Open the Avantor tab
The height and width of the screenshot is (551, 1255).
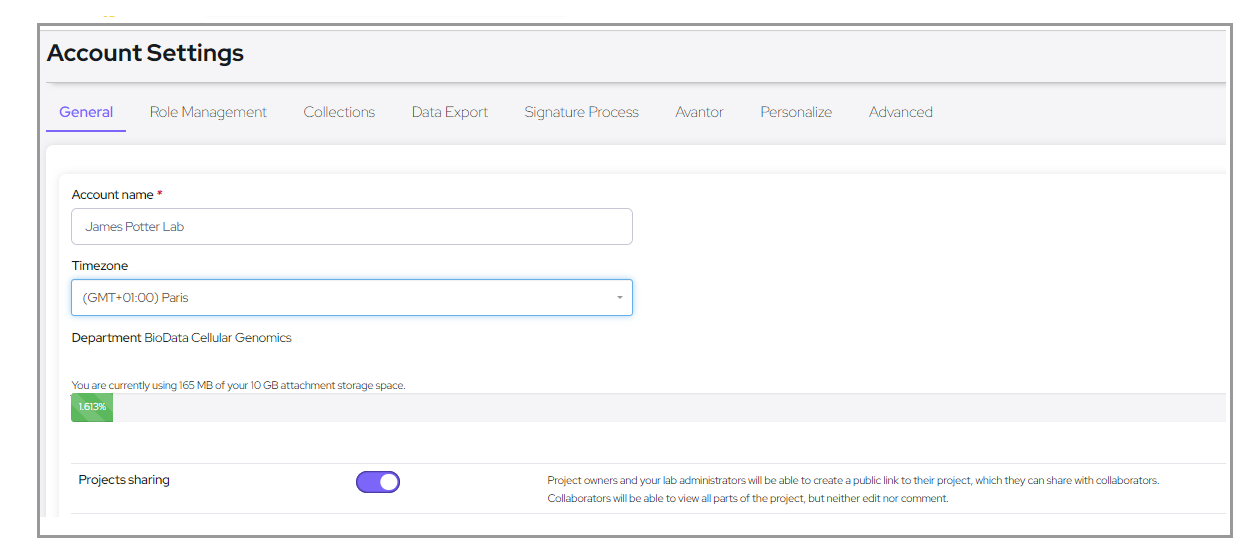699,112
